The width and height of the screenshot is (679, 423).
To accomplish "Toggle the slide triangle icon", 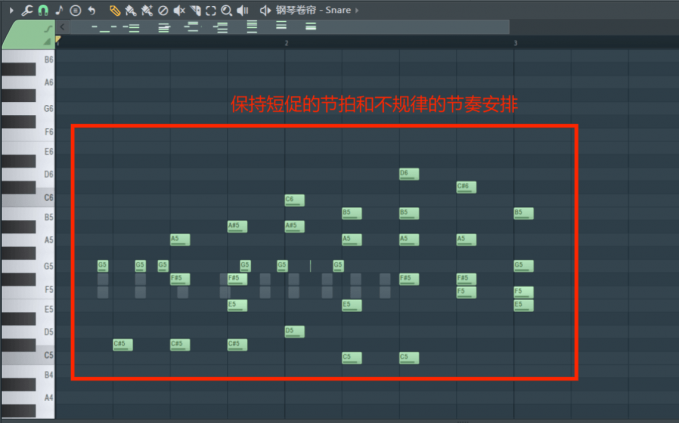I will [47, 42].
